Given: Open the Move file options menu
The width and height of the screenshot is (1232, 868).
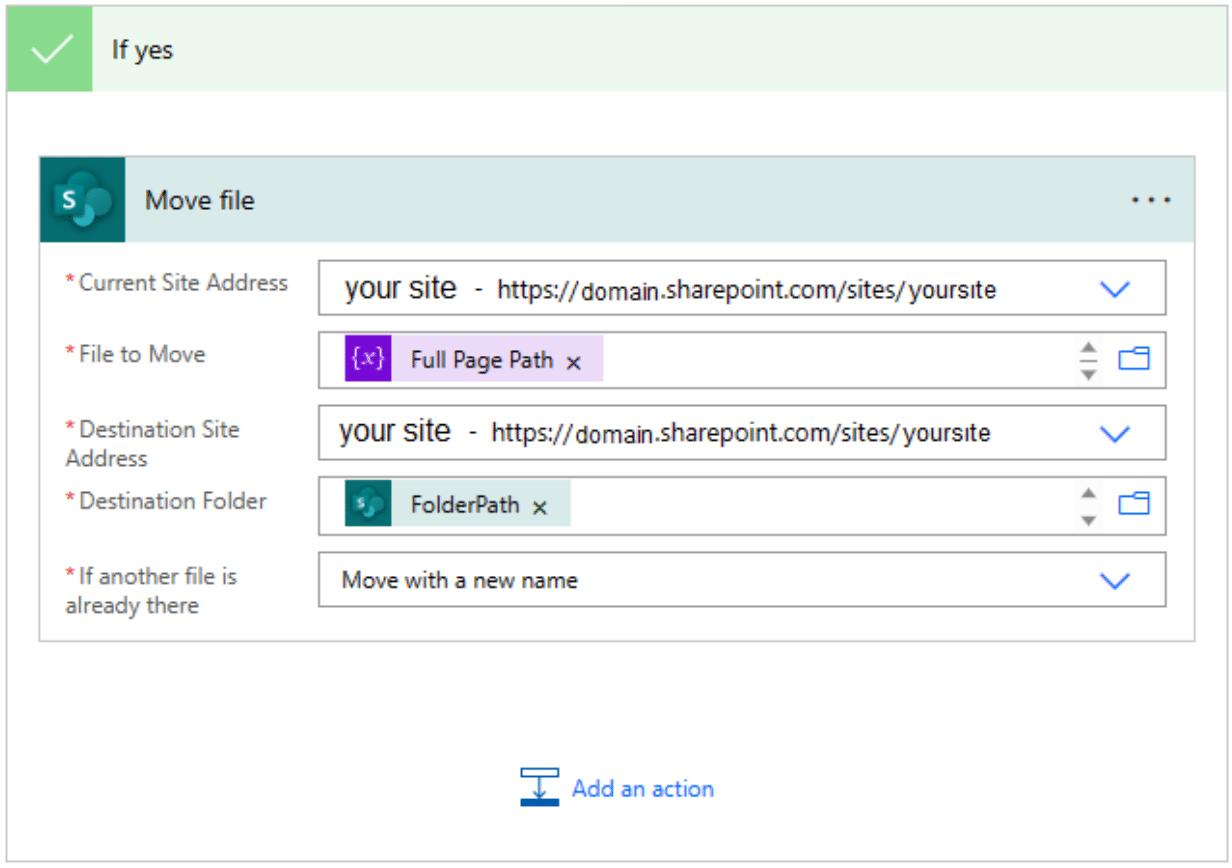Looking at the screenshot, I should coord(1151,200).
